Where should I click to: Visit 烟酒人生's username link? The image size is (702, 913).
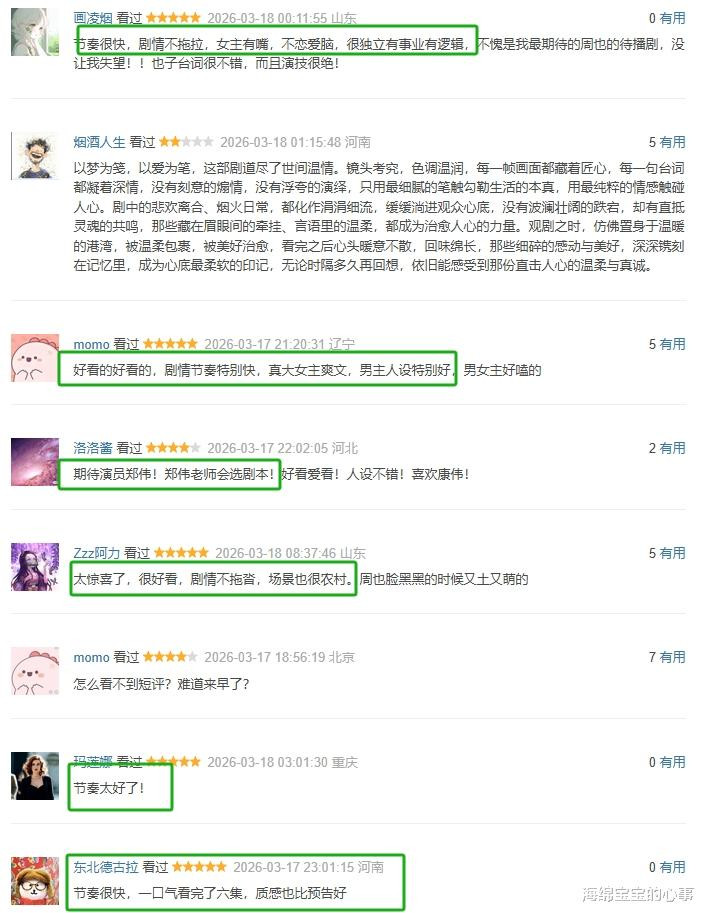click(x=99, y=142)
